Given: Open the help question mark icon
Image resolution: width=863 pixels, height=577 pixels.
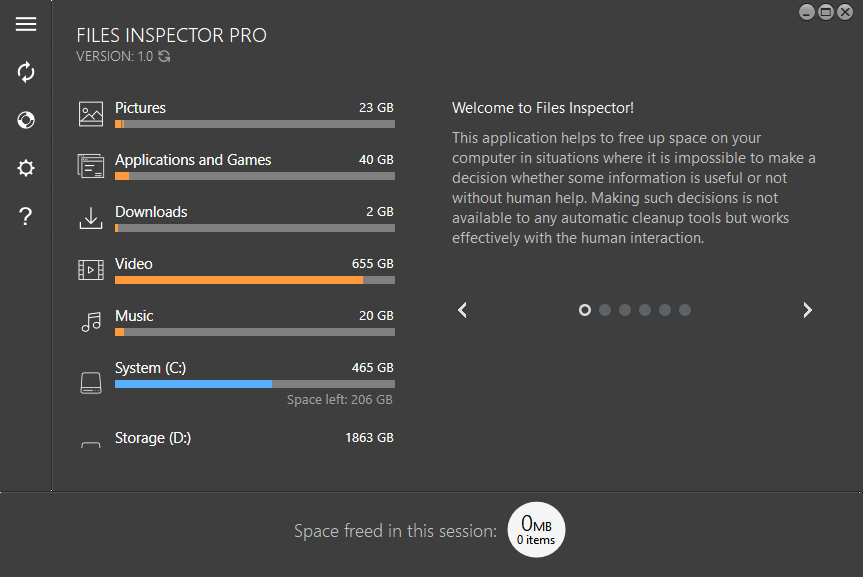Looking at the screenshot, I should [26, 217].
